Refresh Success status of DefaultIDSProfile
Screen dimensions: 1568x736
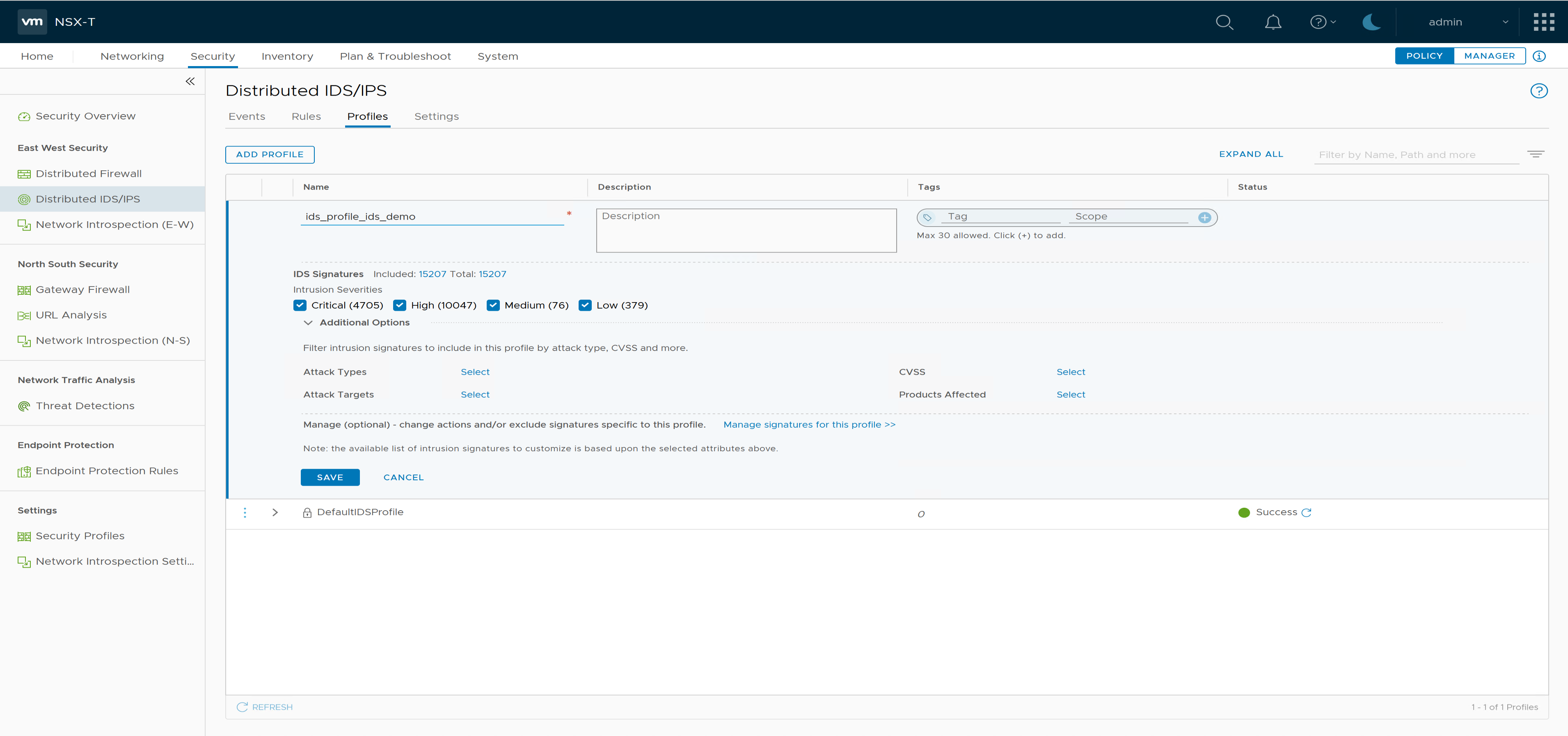1306,513
